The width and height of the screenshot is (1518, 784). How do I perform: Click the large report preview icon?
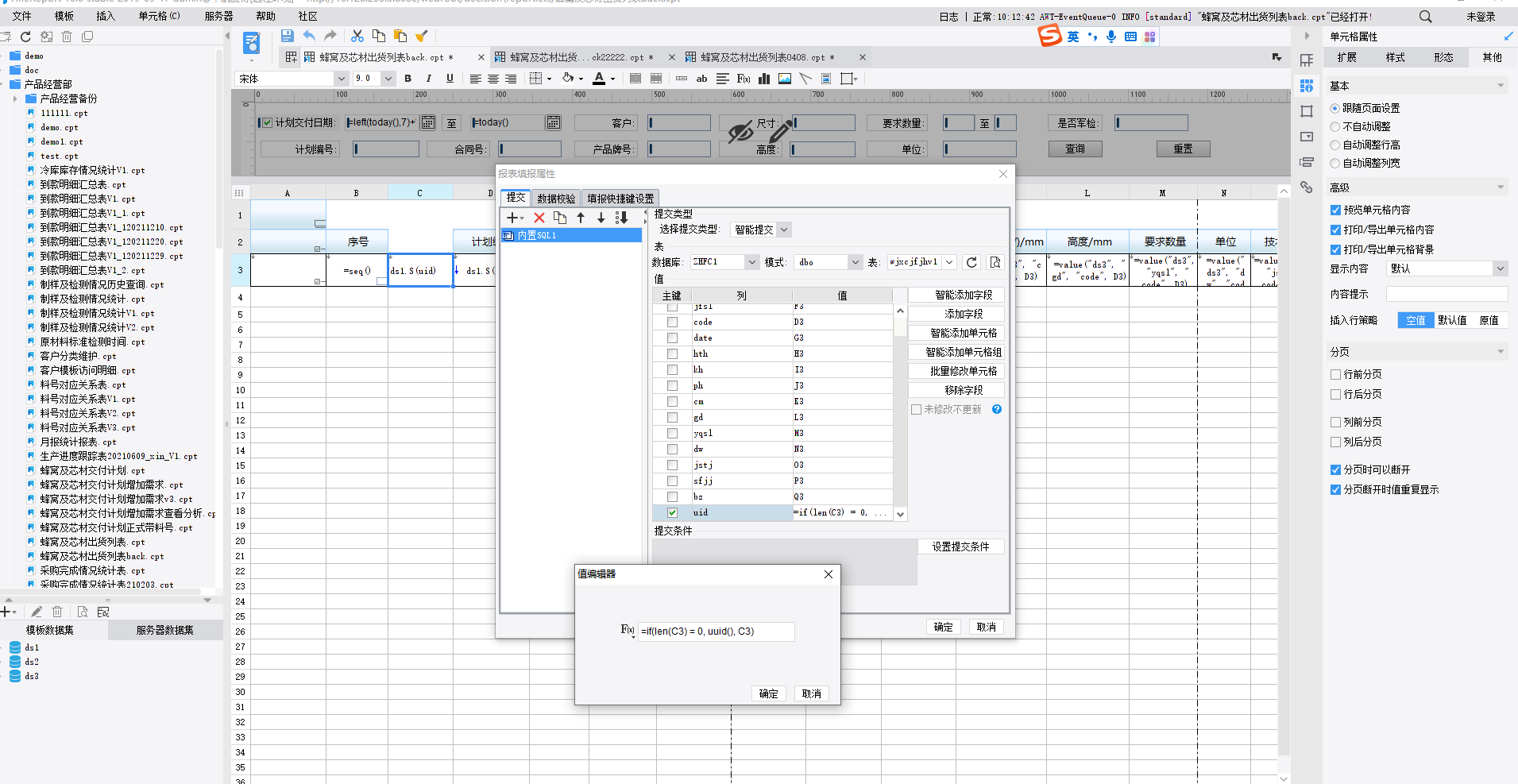(x=252, y=44)
